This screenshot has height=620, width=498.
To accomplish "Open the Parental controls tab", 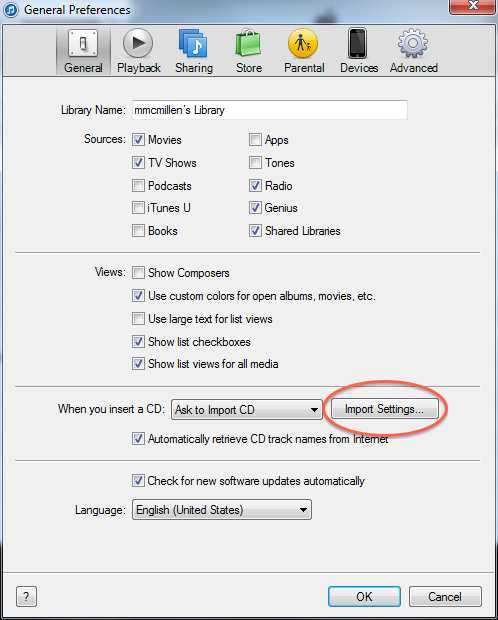I will click(x=304, y=51).
